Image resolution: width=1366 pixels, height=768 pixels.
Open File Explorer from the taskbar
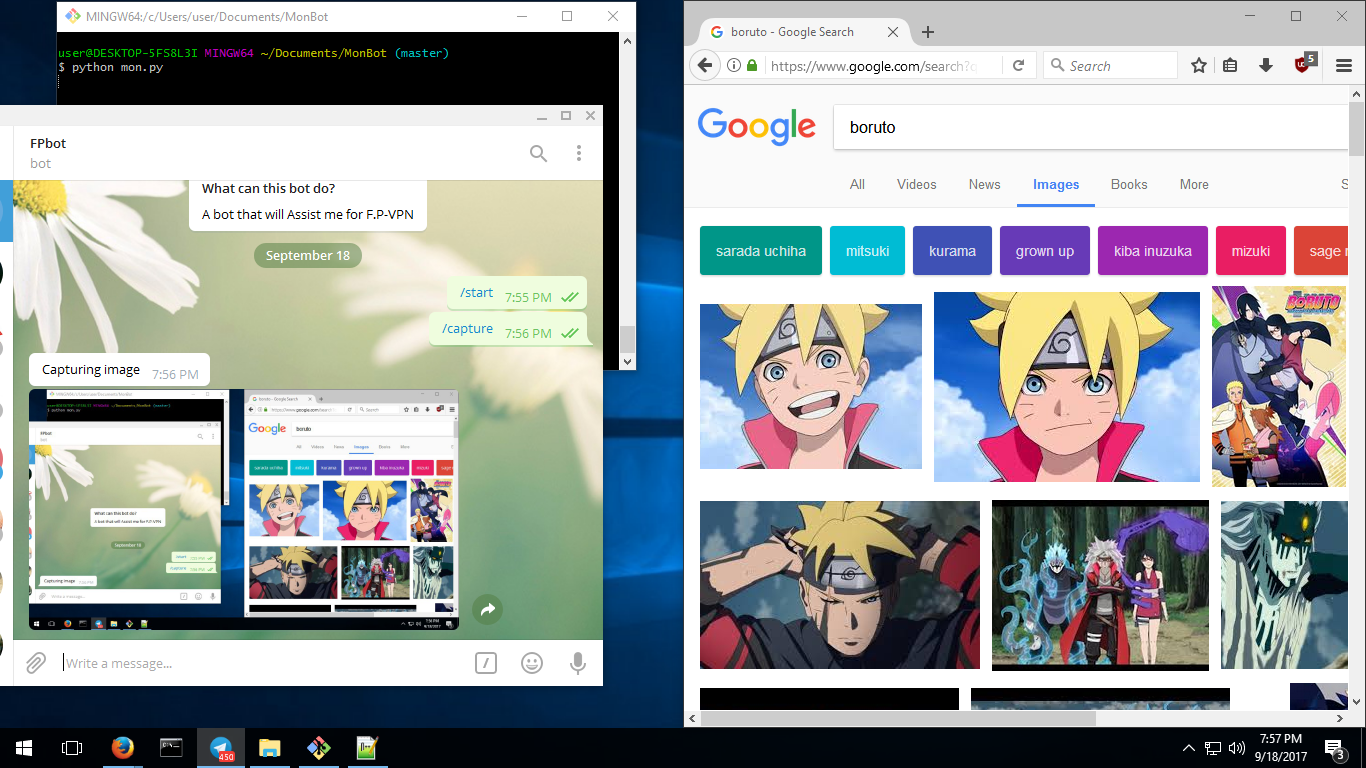pos(270,748)
